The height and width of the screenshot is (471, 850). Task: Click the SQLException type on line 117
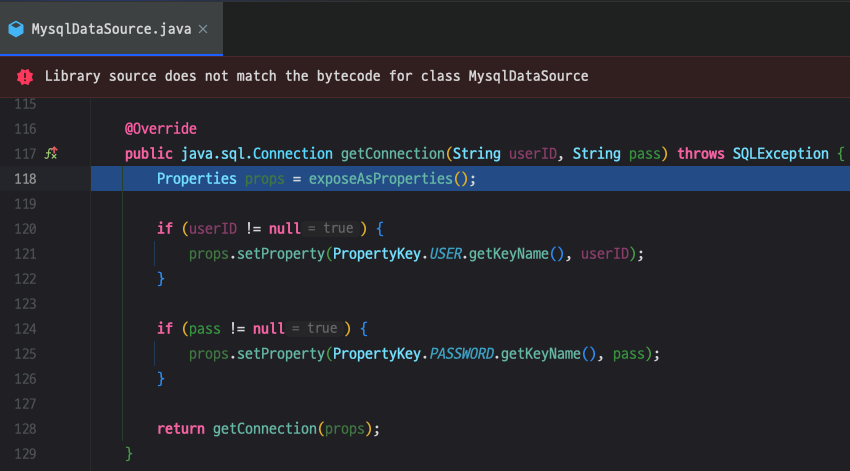(781, 154)
